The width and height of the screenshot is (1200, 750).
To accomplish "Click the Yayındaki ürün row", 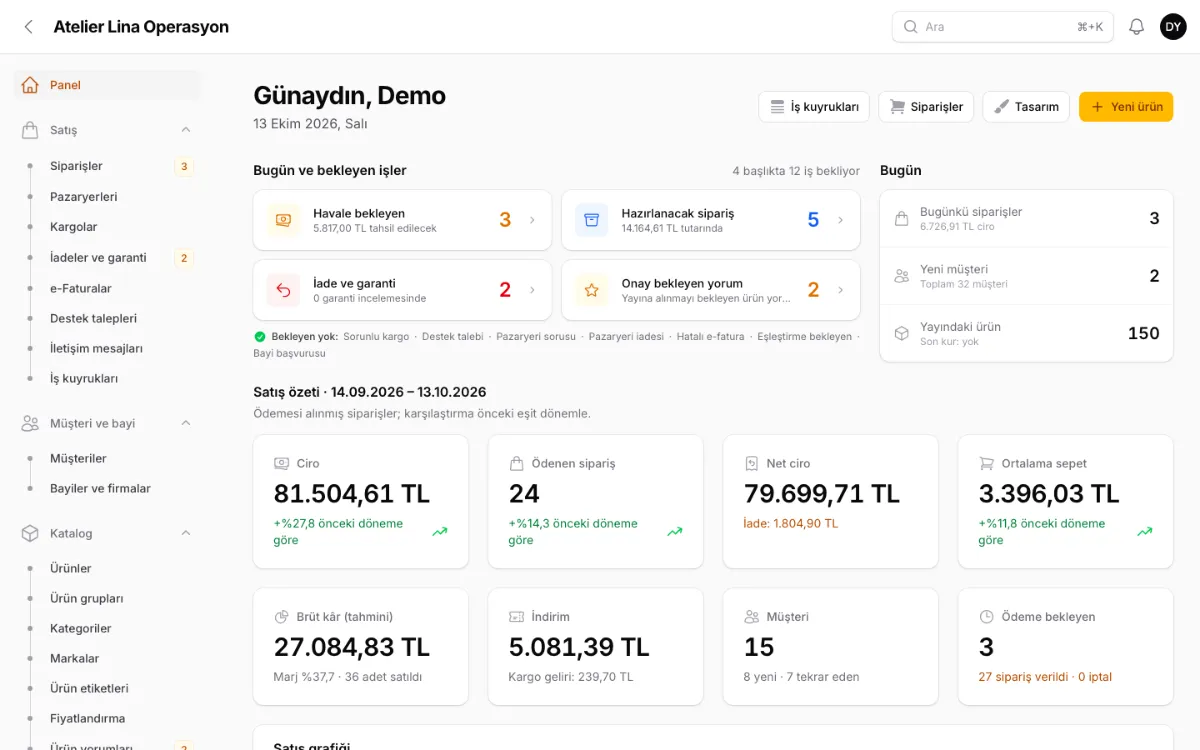I will click(x=1027, y=333).
